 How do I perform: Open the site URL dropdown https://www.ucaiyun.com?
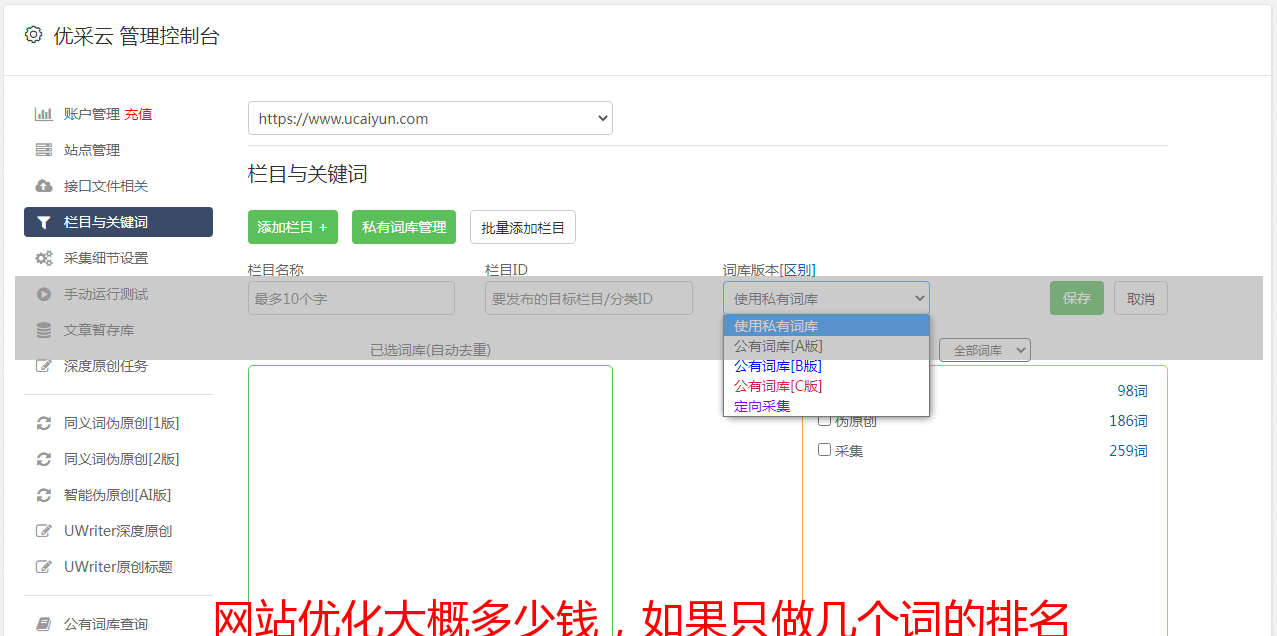[x=430, y=118]
